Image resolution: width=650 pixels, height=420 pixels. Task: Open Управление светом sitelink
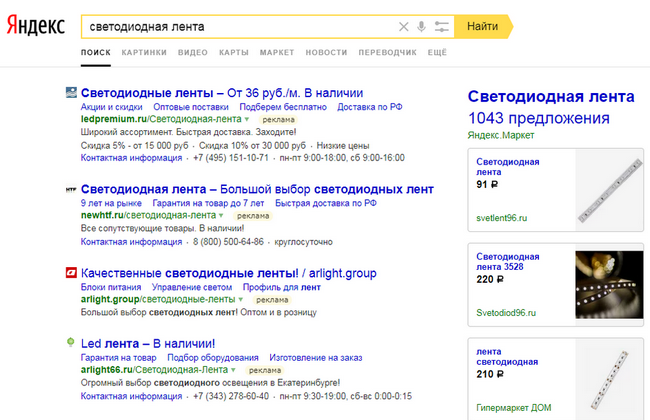click(192, 287)
